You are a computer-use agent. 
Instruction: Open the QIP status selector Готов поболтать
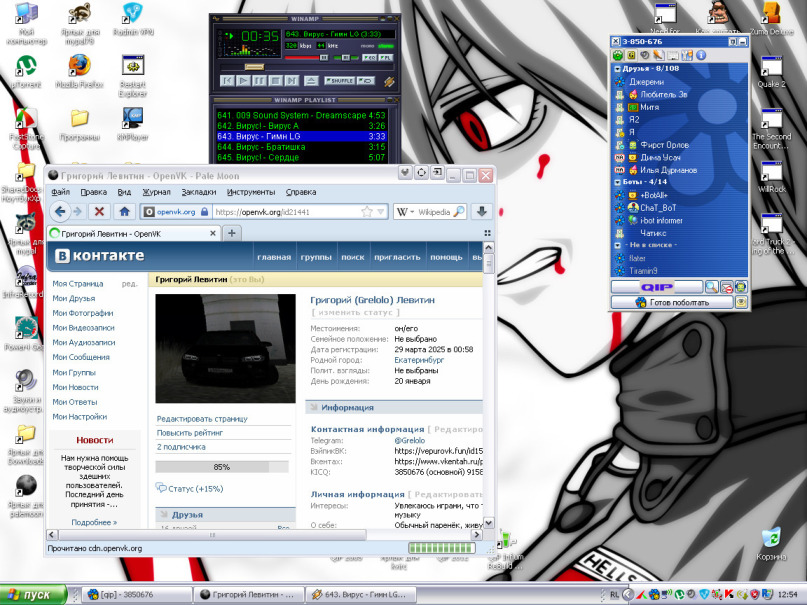(672, 302)
